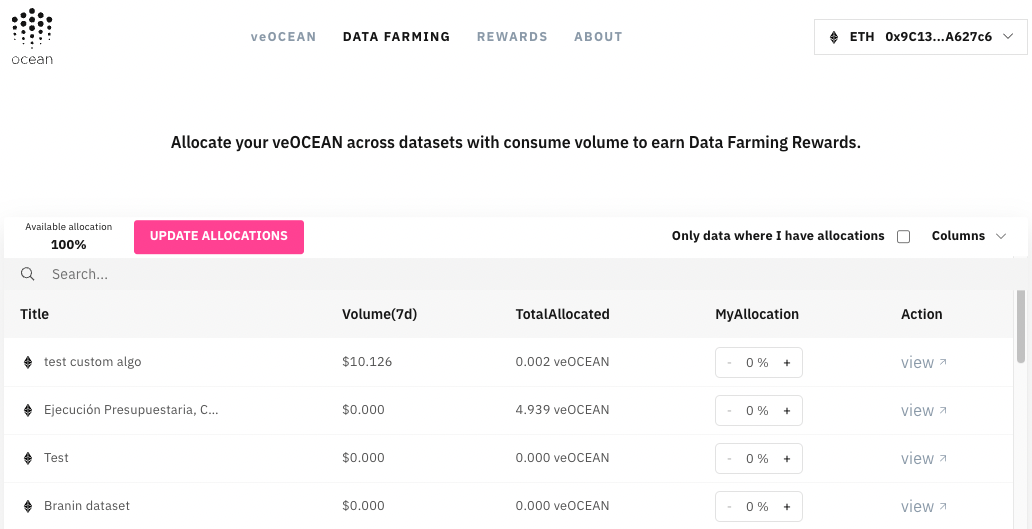Screen dimensions: 1032x529
Task: Click external arrow icon on Branin dataset view
Action: coord(942,506)
